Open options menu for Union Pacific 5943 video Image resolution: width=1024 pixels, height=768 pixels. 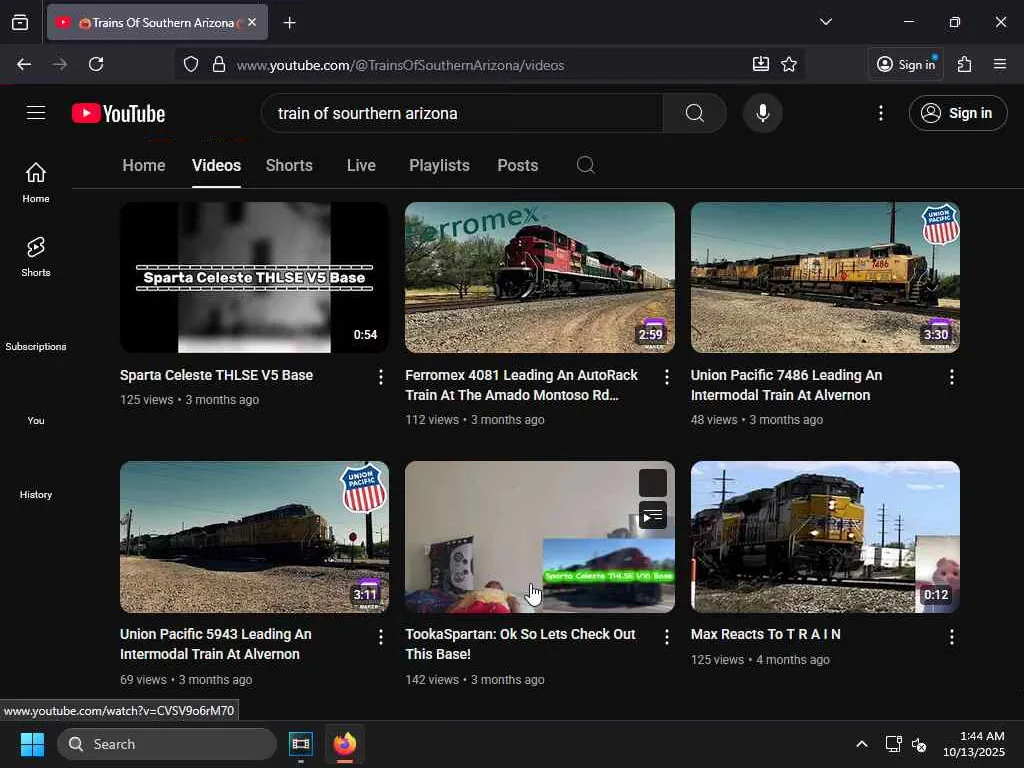381,637
